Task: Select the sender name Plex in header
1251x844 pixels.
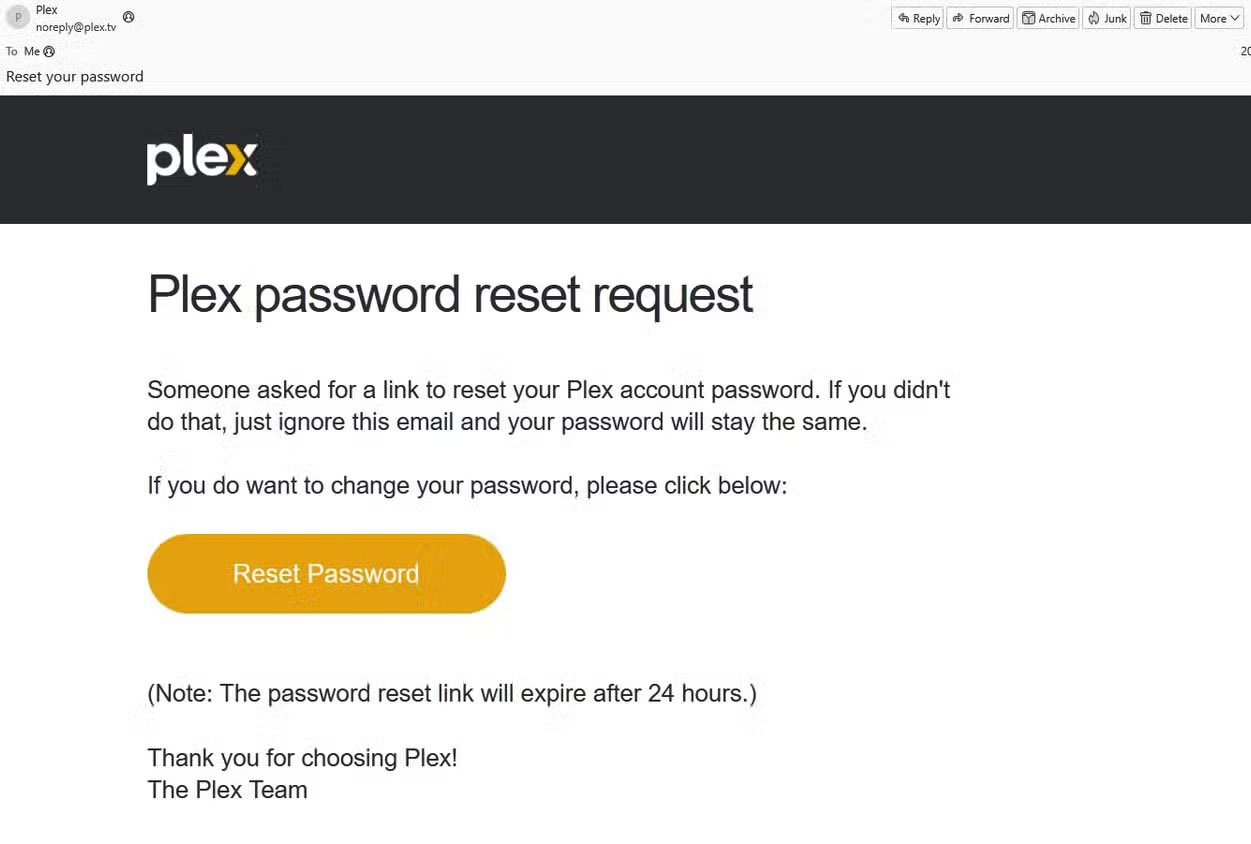Action: point(47,10)
